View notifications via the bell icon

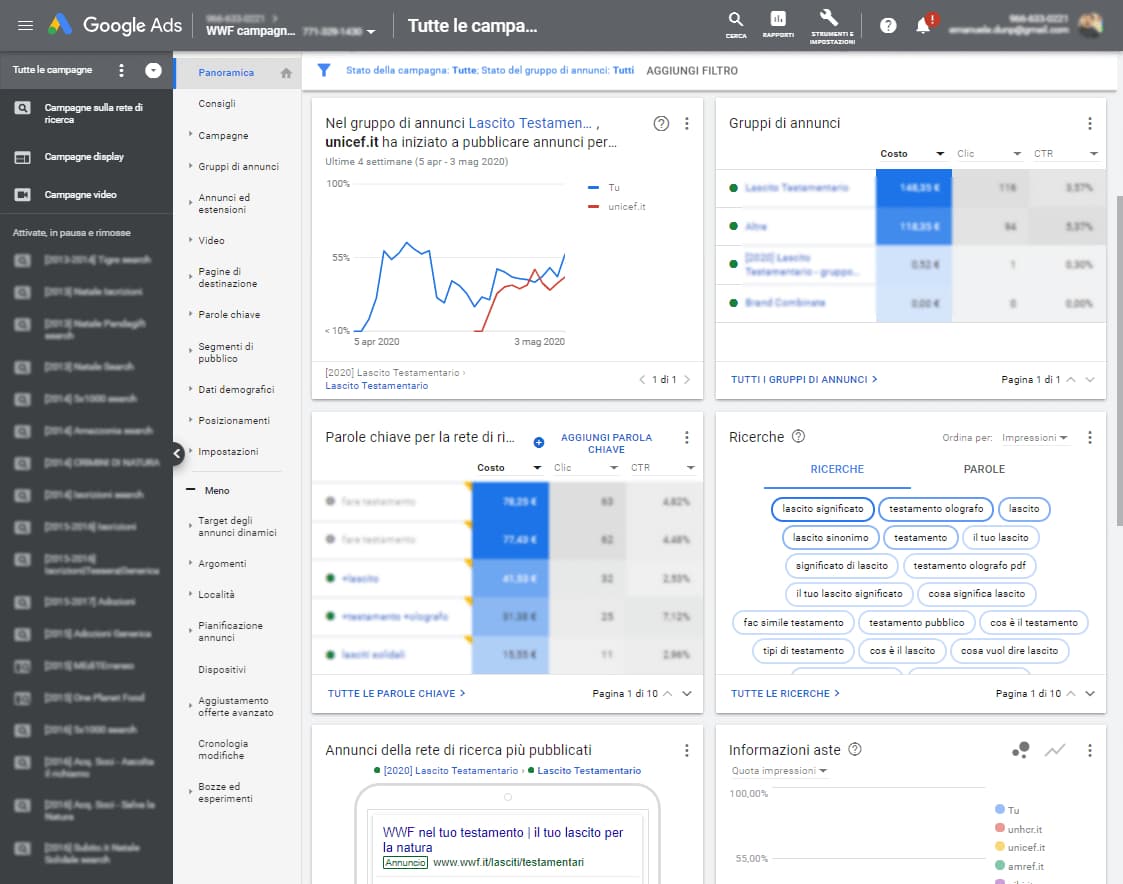(x=924, y=26)
